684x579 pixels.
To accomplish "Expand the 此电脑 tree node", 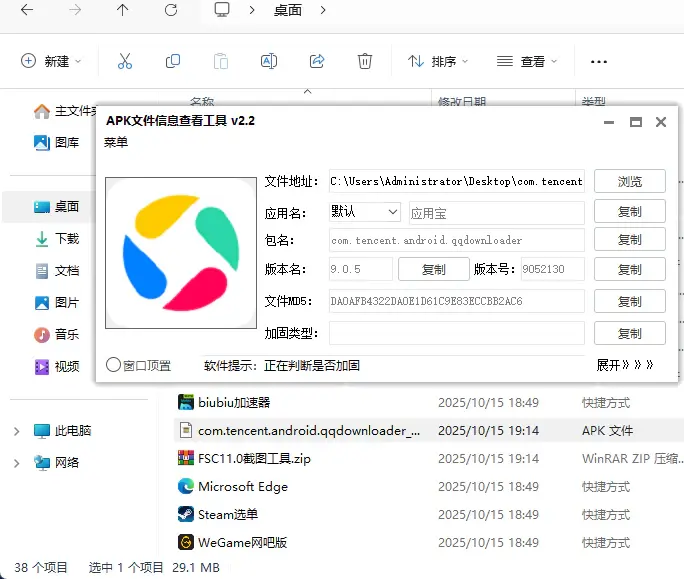I will tap(16, 431).
